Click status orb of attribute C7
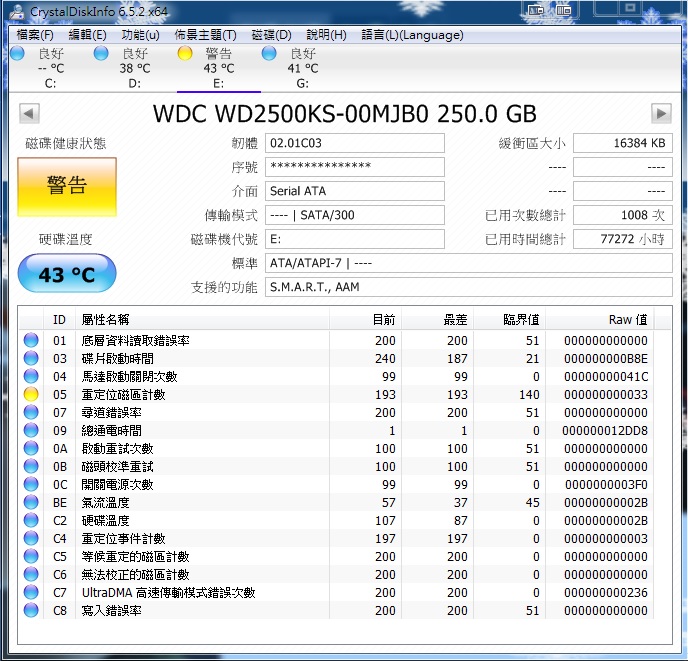The height and width of the screenshot is (661, 688). 31,592
